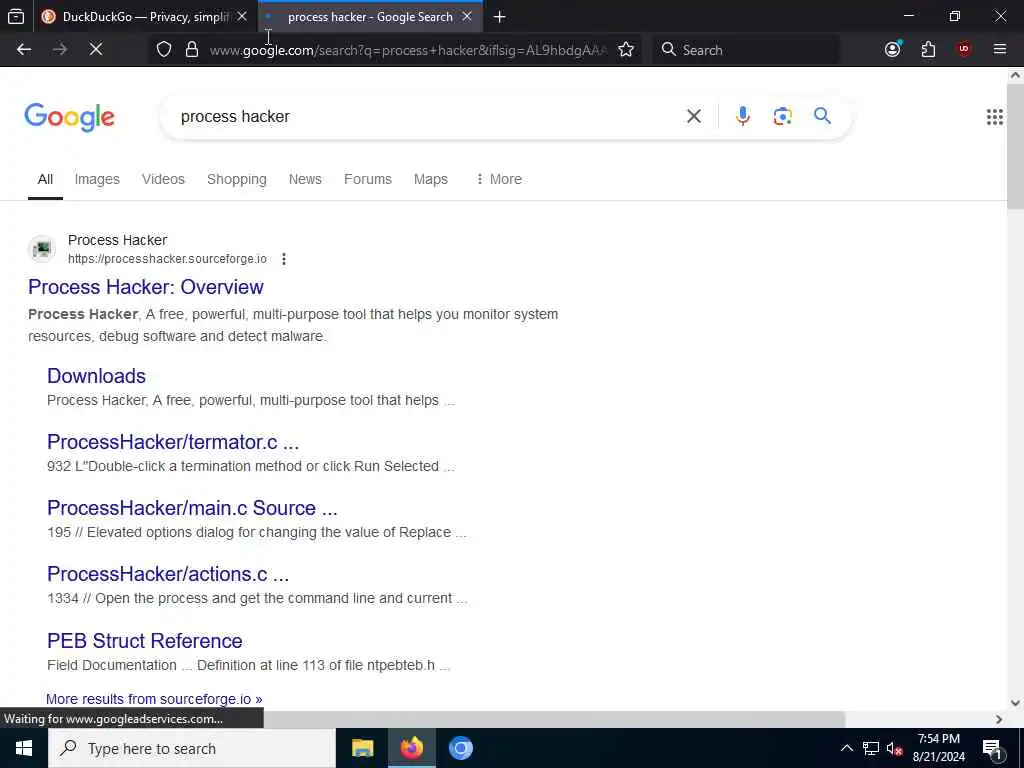The height and width of the screenshot is (768, 1024).
Task: Switch to Images results
Action: [97, 179]
